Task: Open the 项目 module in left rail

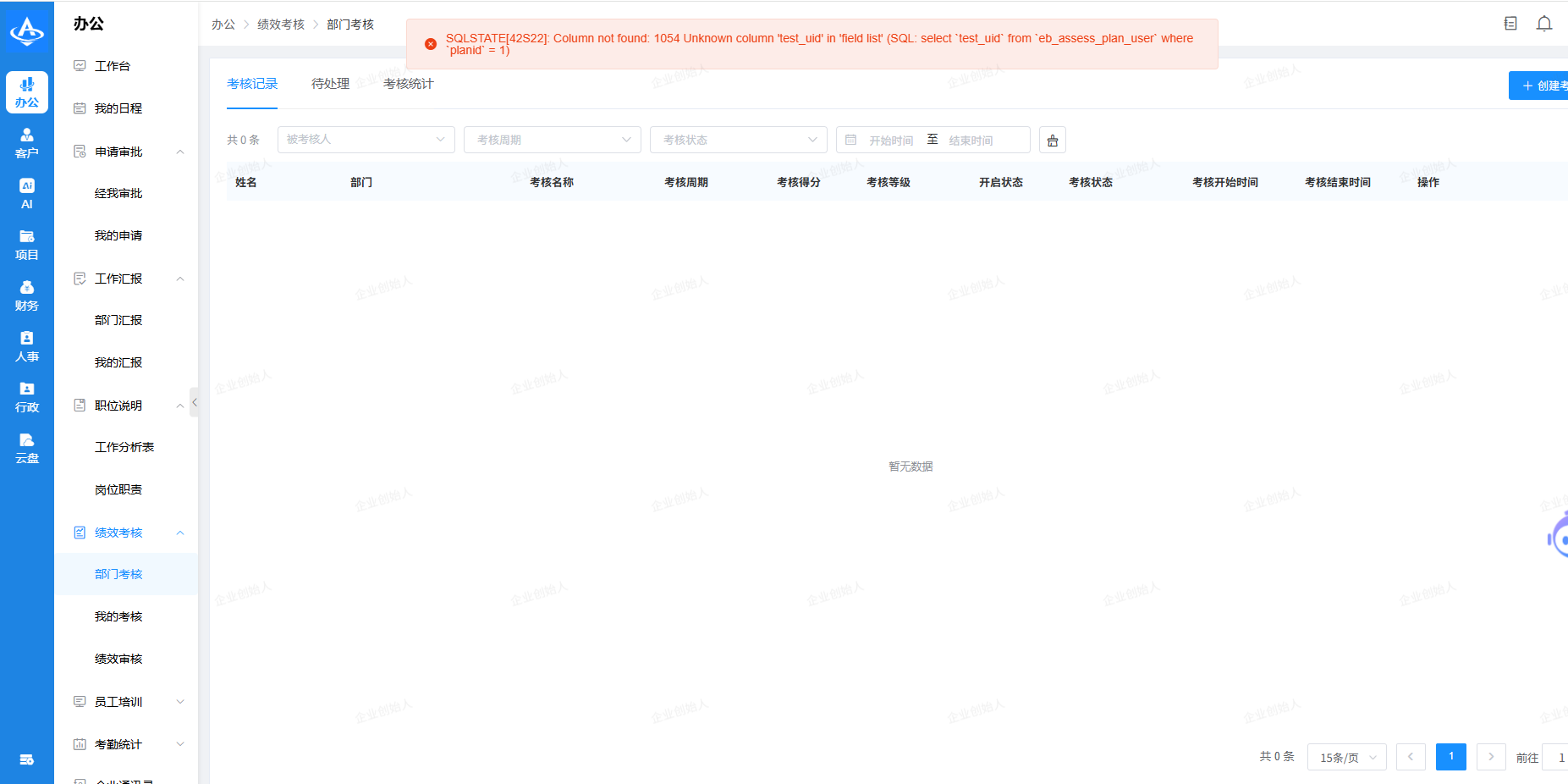Action: coord(27,245)
